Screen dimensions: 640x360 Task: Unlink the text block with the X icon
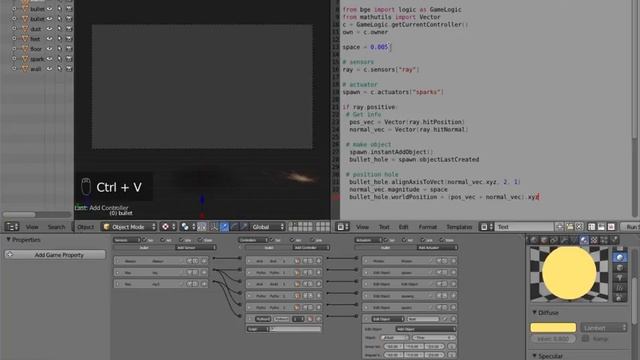point(579,227)
